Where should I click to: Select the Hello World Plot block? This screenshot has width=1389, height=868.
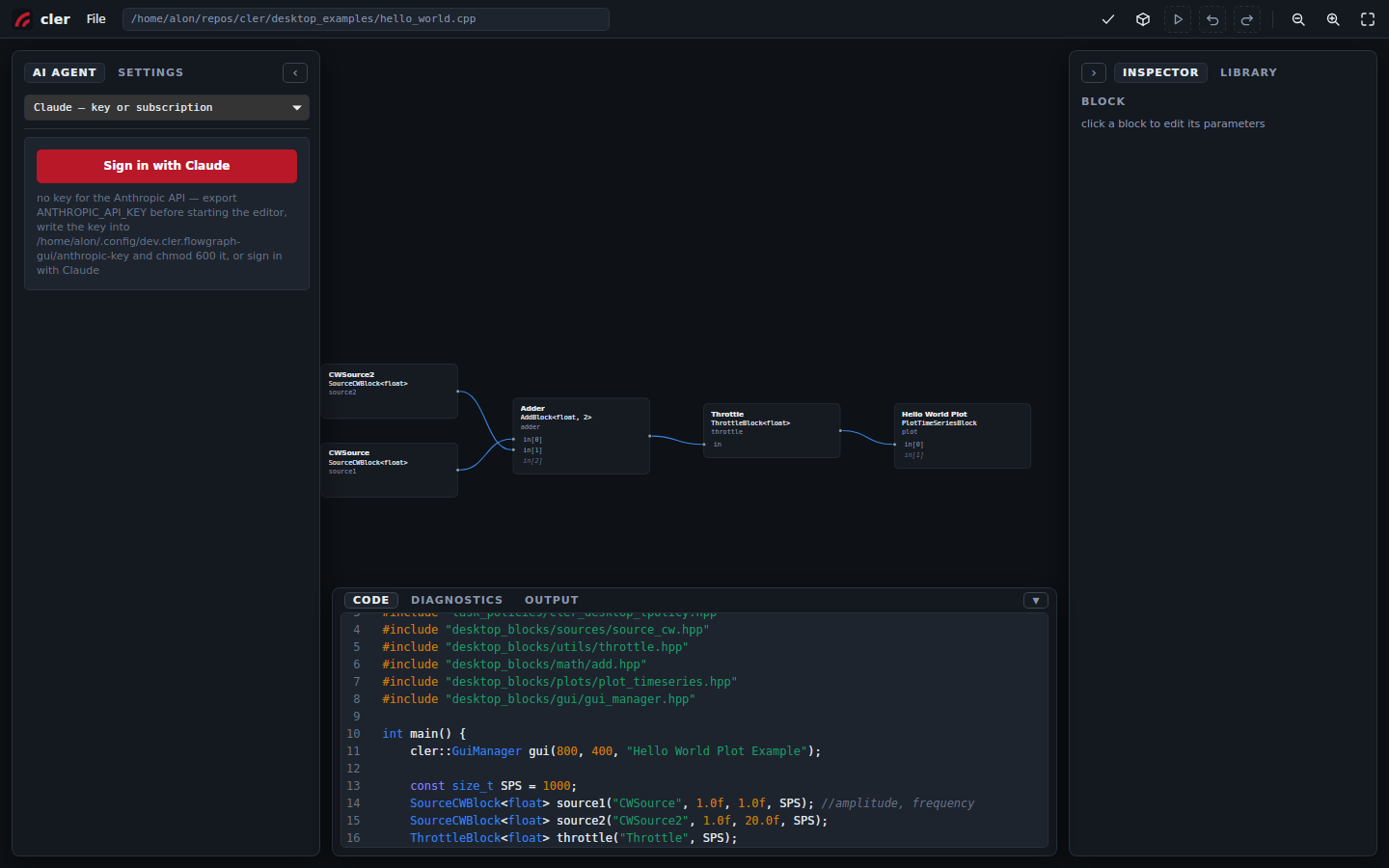pos(963,436)
